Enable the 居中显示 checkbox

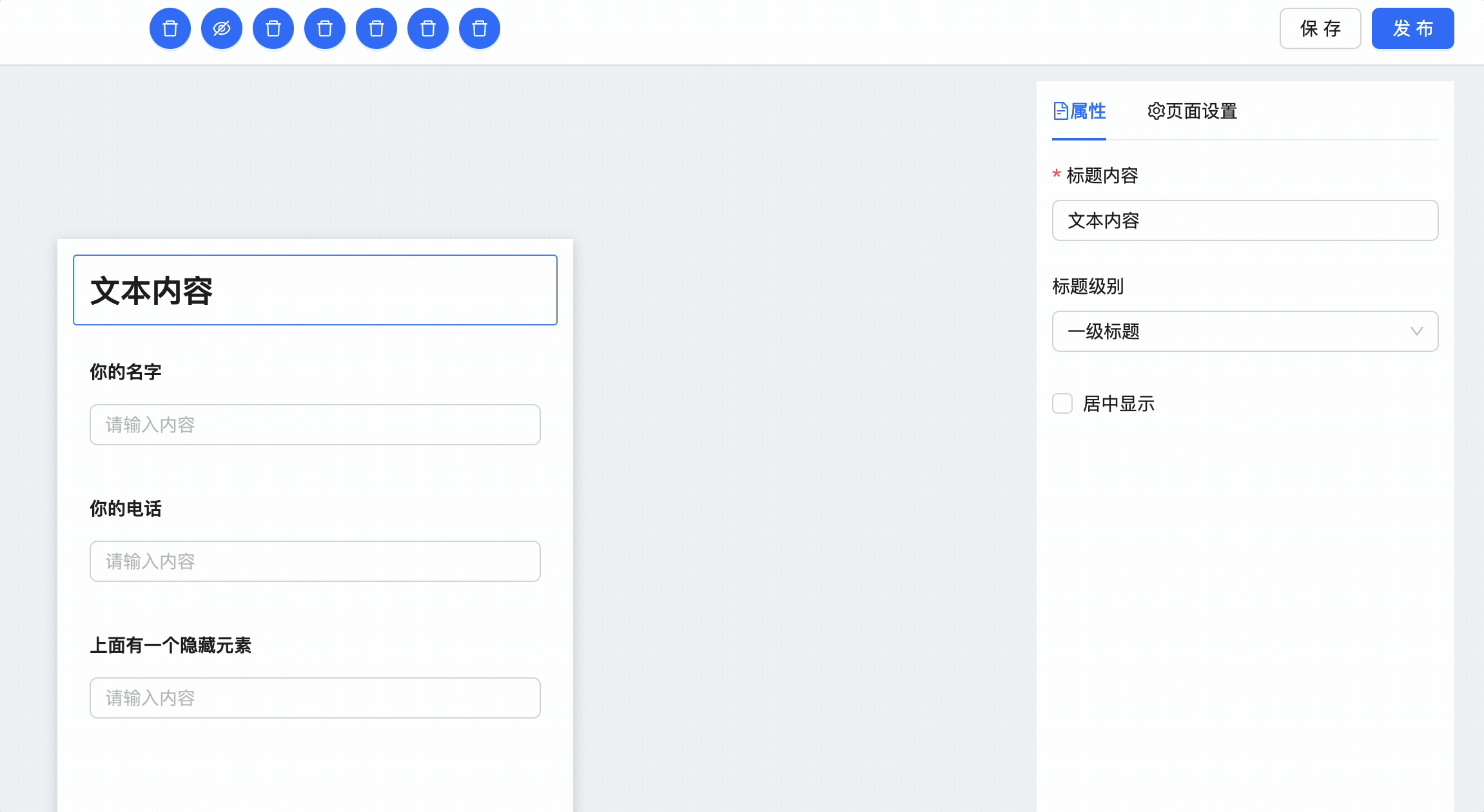click(x=1062, y=403)
